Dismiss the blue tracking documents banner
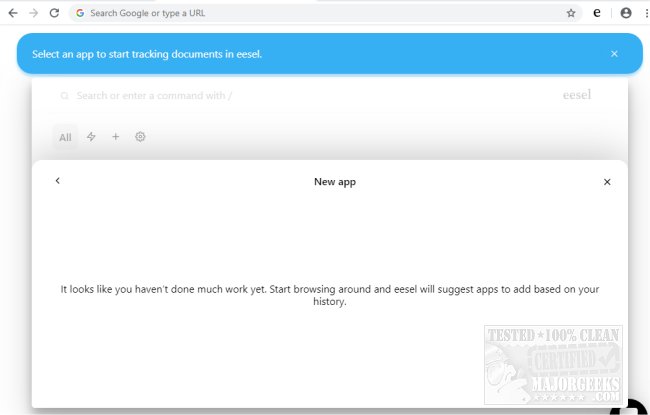The height and width of the screenshot is (415, 650). (614, 54)
